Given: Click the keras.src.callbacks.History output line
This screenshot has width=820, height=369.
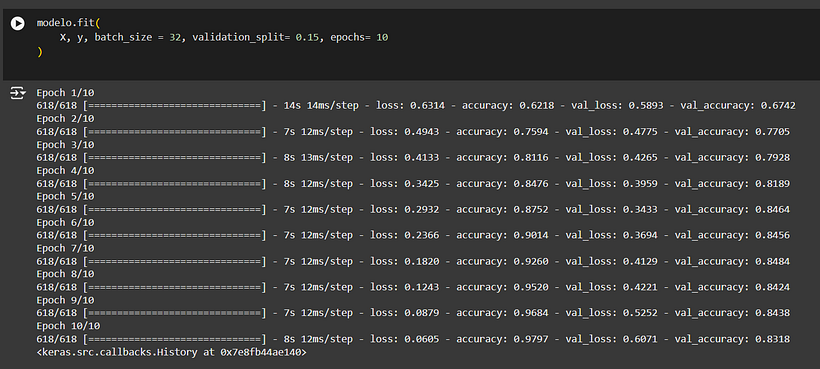Looking at the screenshot, I should click(172, 352).
